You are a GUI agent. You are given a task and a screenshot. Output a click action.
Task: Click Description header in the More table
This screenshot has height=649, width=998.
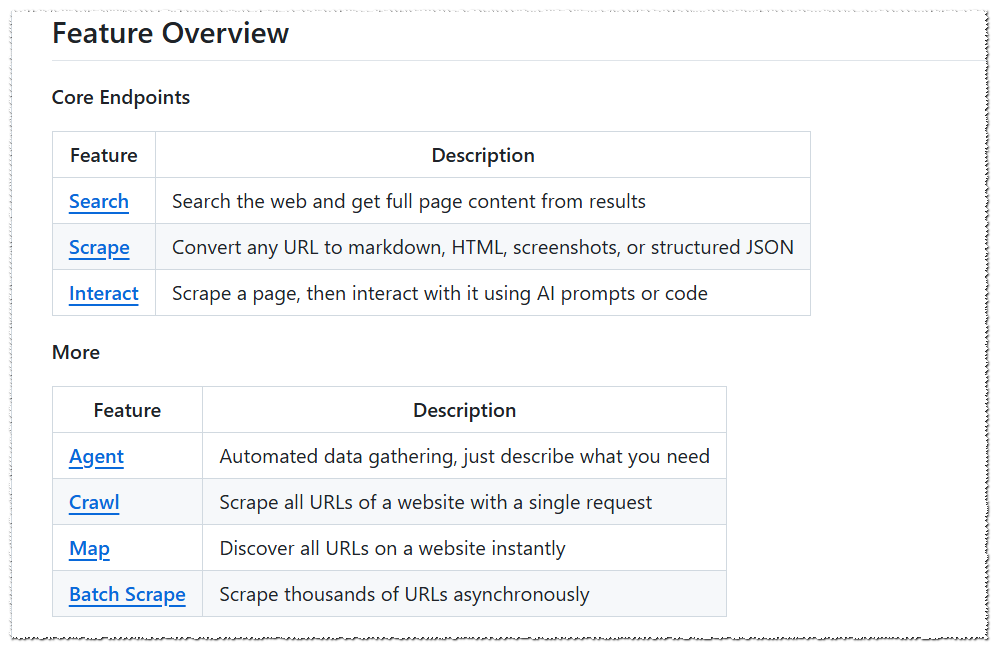click(465, 410)
